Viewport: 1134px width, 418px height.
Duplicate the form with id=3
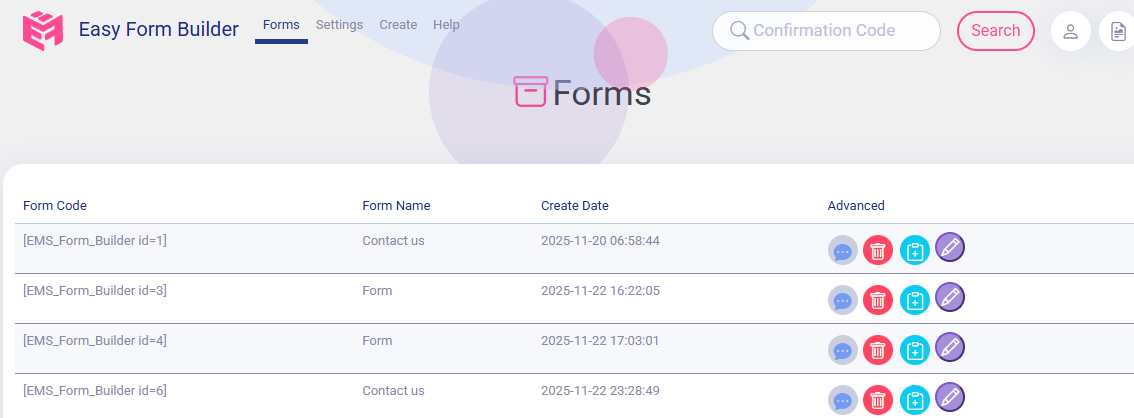pos(915,300)
